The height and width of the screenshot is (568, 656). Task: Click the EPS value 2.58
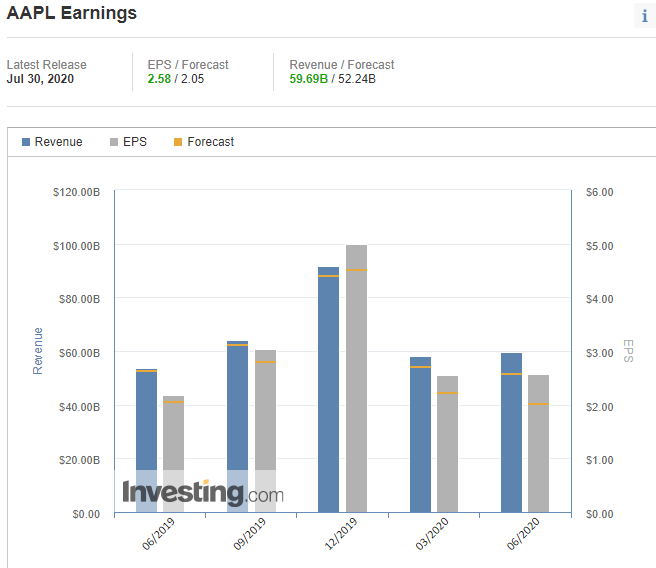[159, 79]
